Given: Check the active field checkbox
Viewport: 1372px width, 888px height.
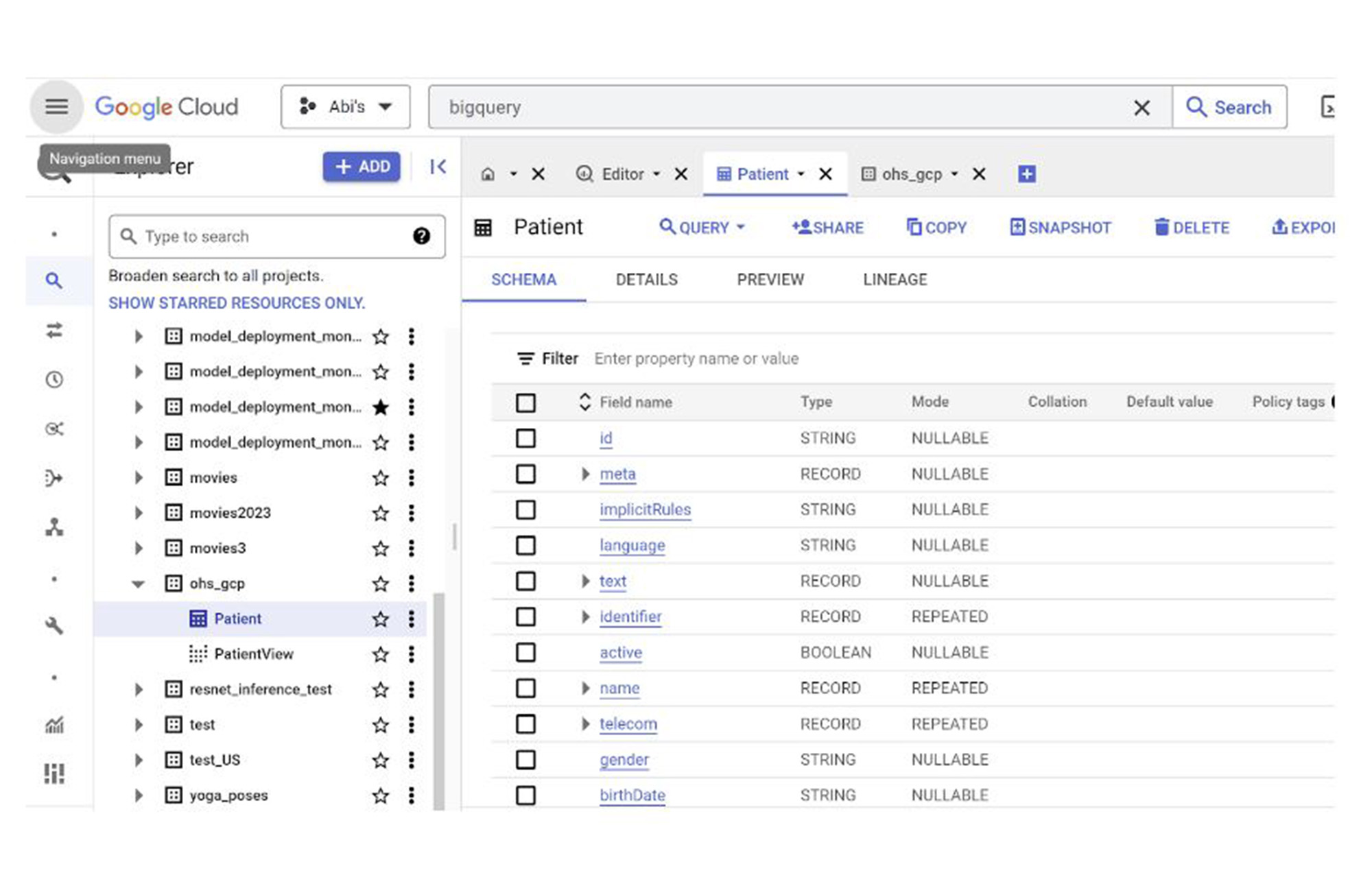Looking at the screenshot, I should (x=525, y=652).
